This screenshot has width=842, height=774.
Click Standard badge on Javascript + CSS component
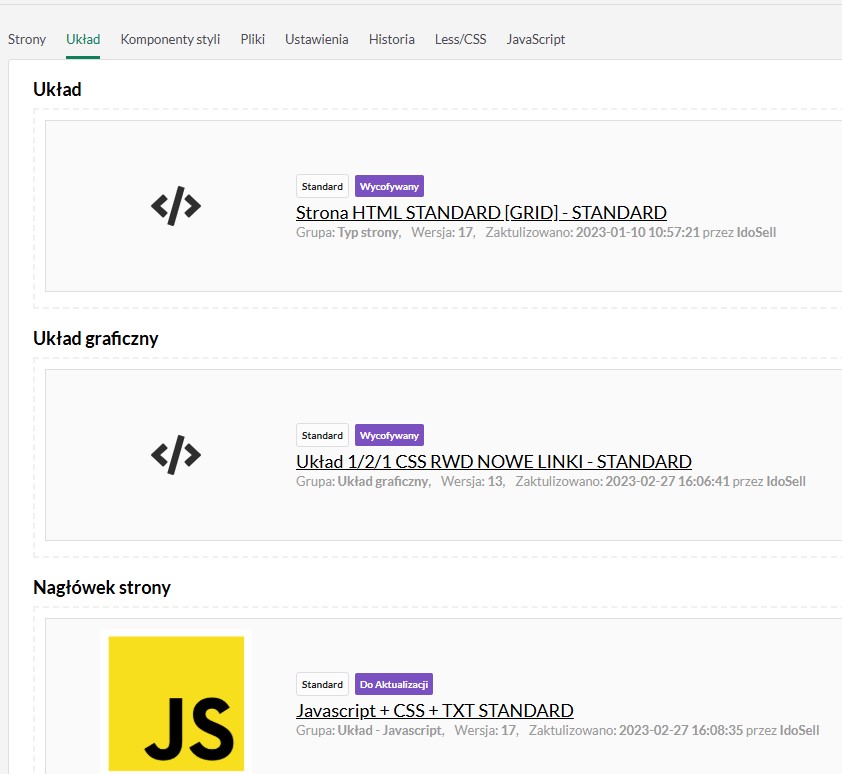[x=322, y=684]
